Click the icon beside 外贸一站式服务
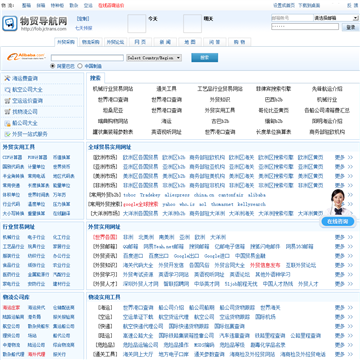The width and height of the screenshot is (360, 360). tap(7, 134)
